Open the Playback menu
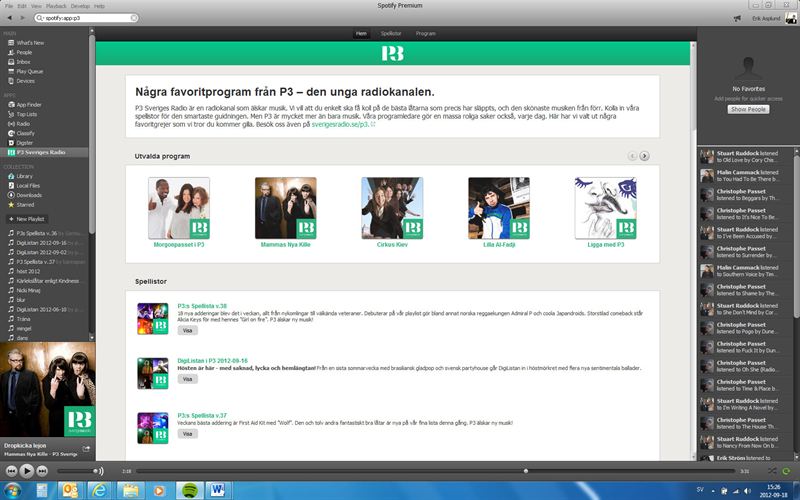The image size is (800, 500). (x=57, y=6)
